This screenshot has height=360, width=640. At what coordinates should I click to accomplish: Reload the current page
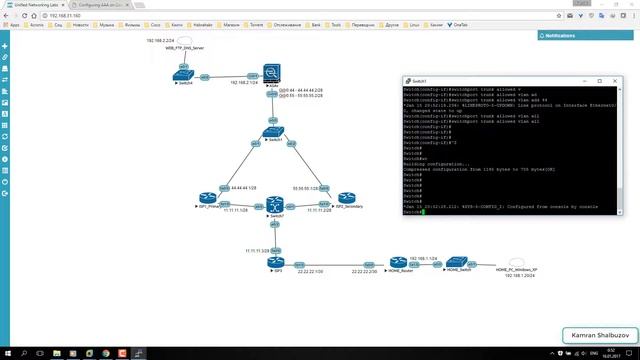pyautogui.click(x=24, y=16)
